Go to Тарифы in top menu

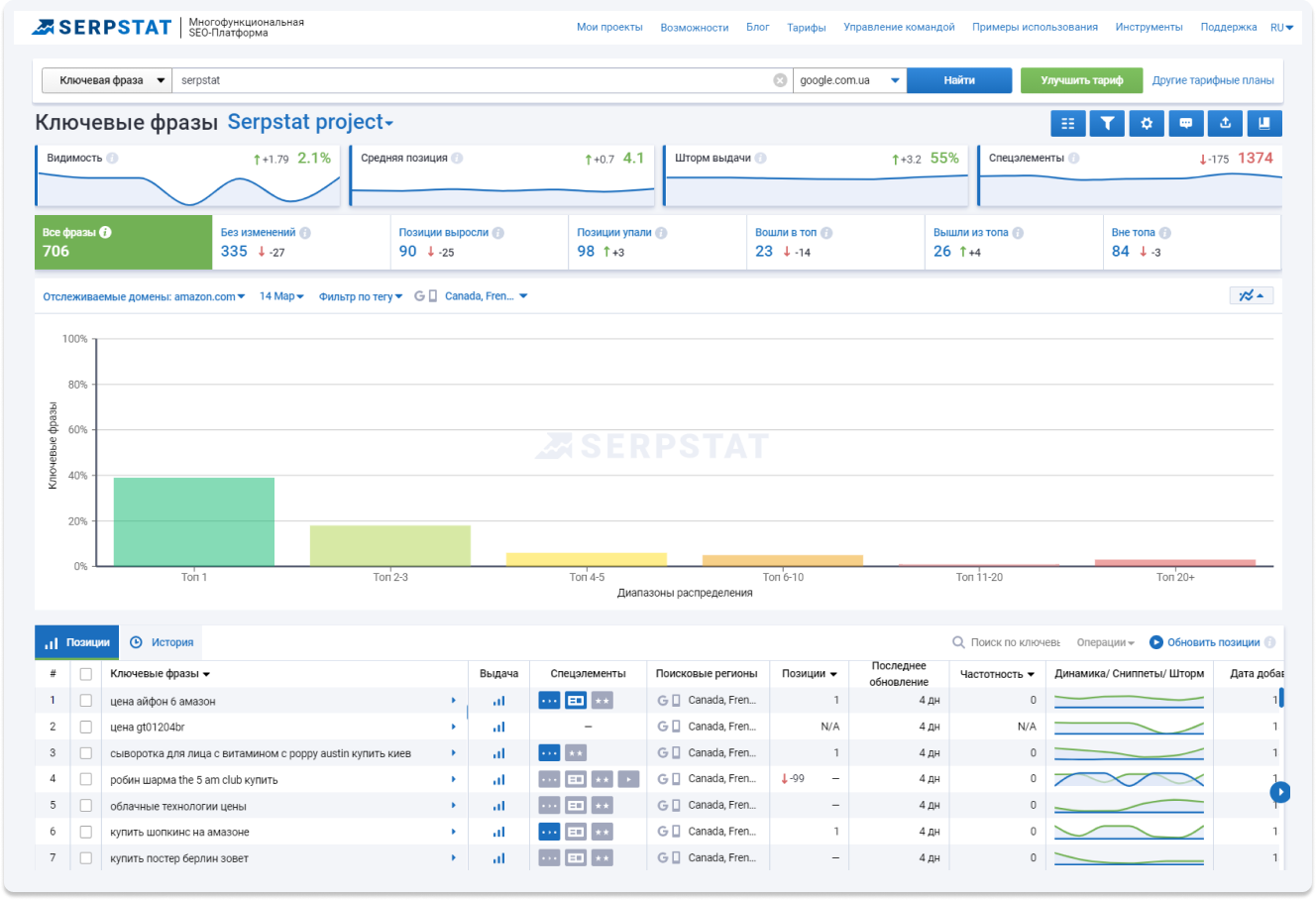(x=807, y=28)
